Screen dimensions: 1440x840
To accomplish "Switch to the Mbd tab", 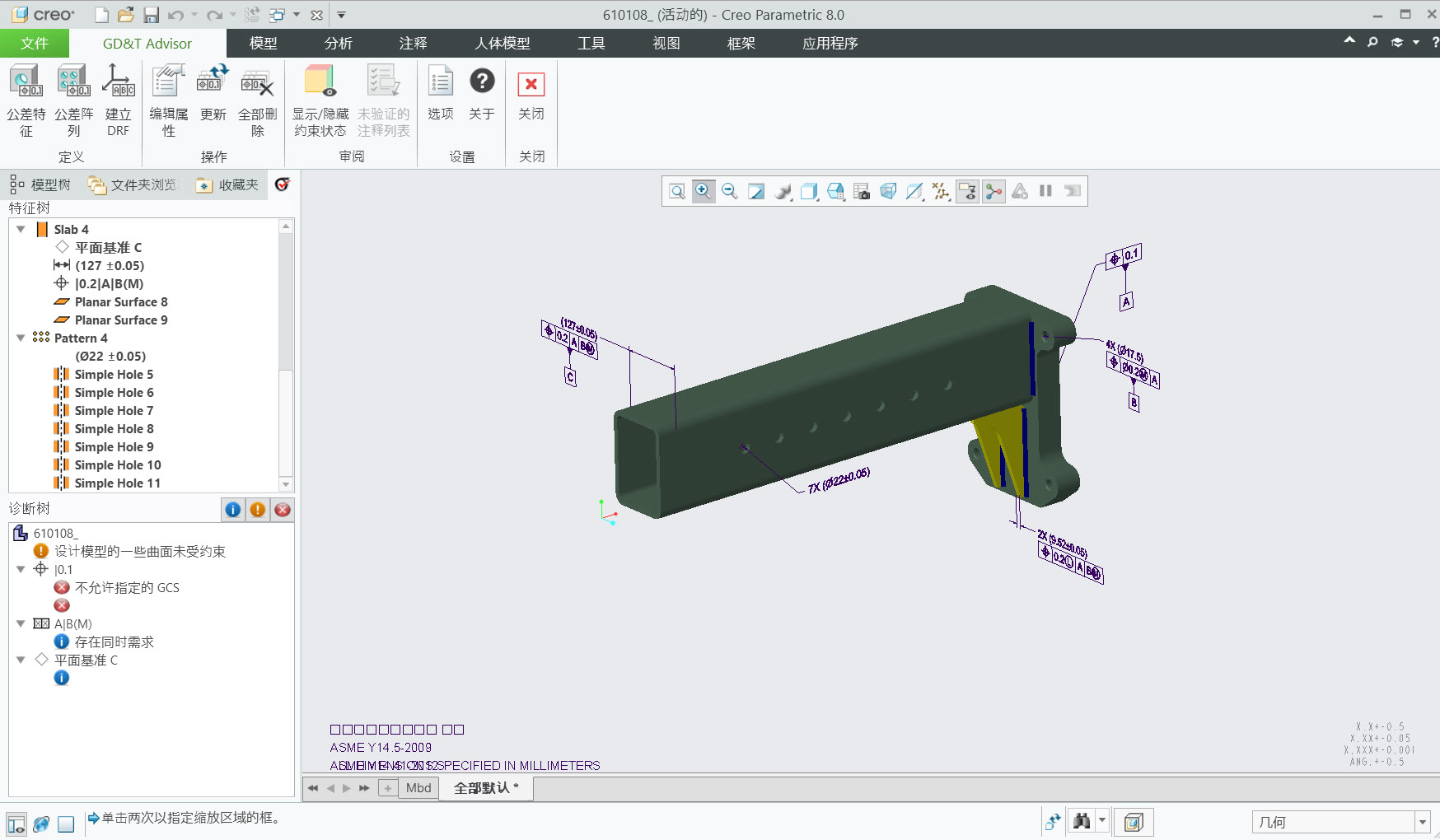I will [x=418, y=788].
